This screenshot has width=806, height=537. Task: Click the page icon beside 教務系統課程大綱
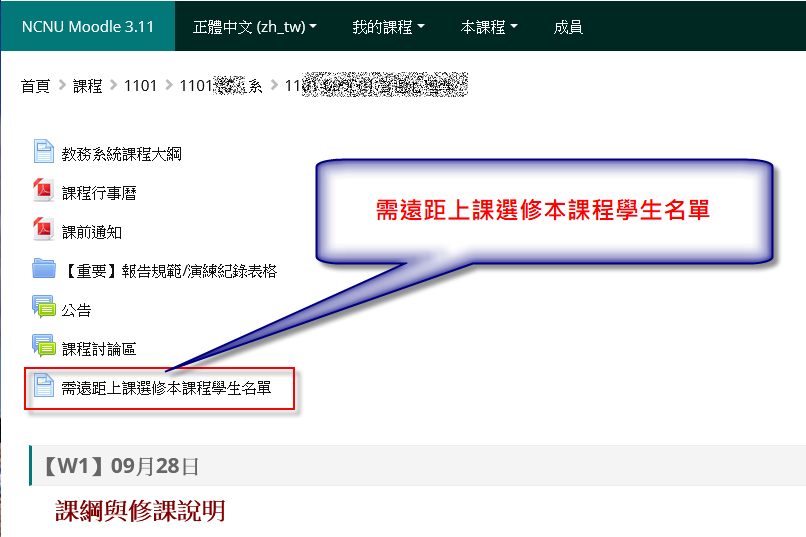point(43,152)
